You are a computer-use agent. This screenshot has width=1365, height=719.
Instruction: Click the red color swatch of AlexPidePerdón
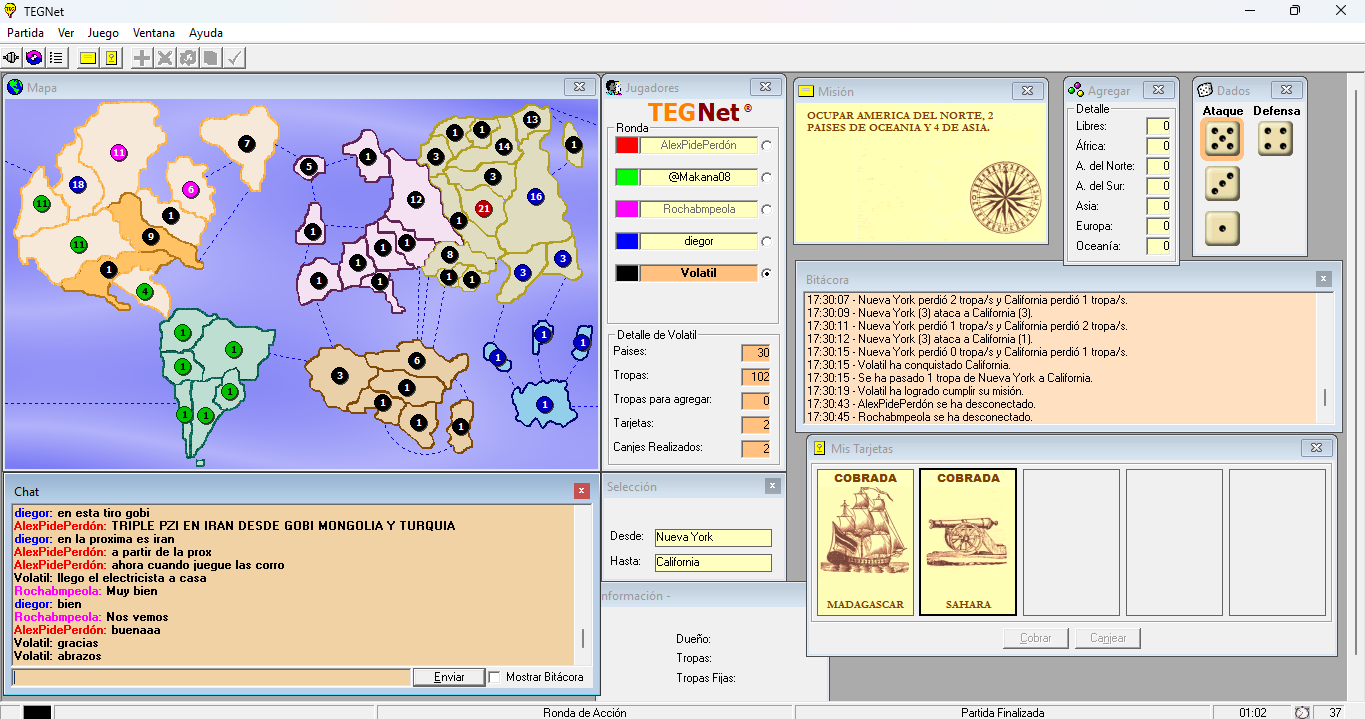pos(627,146)
